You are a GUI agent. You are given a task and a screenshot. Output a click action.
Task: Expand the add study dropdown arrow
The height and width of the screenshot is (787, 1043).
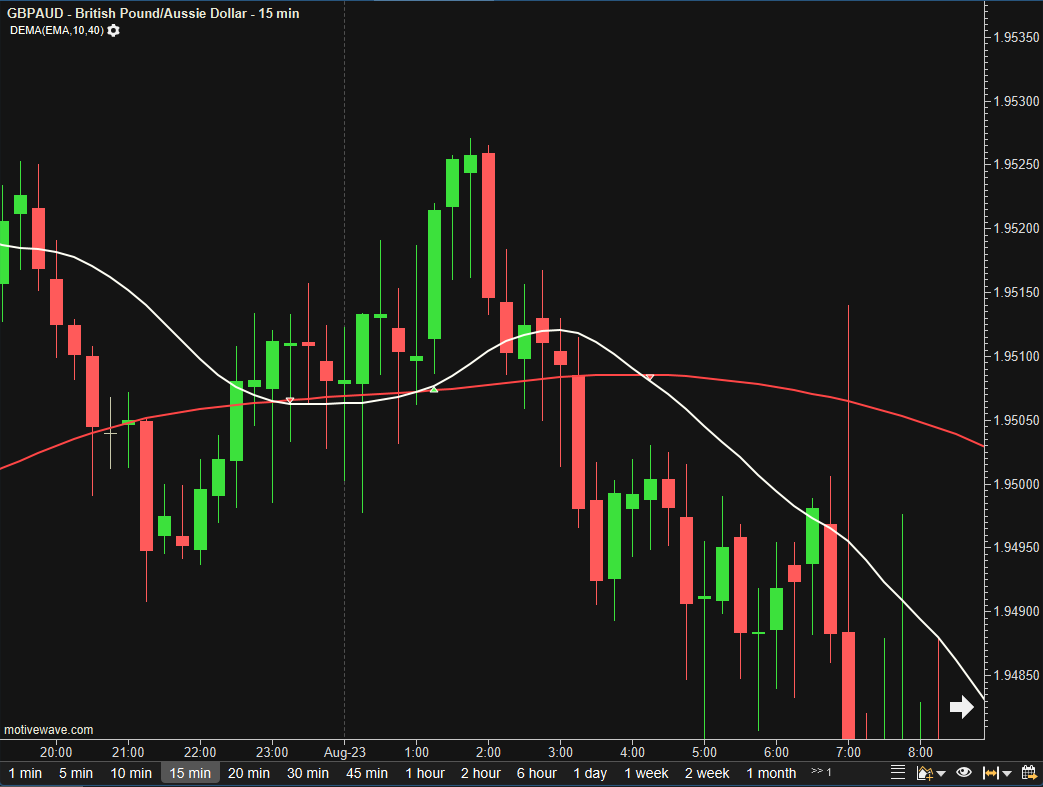[x=941, y=774]
